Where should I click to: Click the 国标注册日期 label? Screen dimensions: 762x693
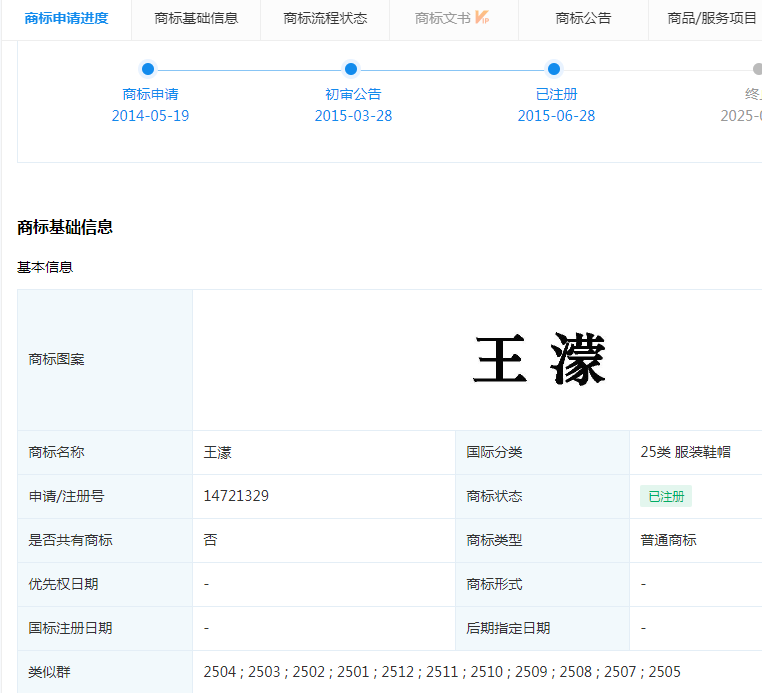tap(70, 628)
